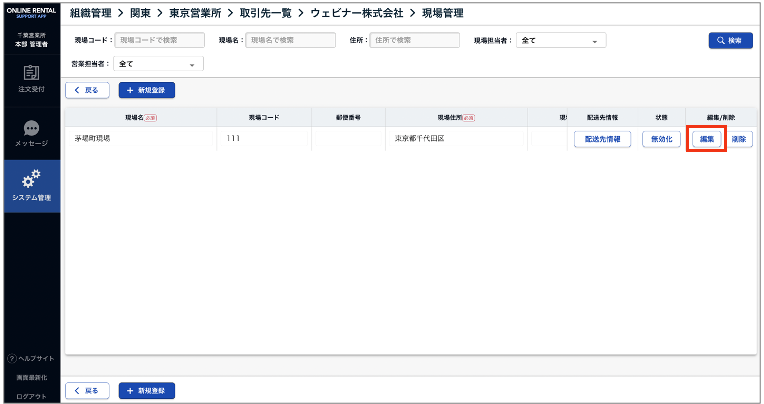This screenshot has width=764, height=404.
Task: Click ログアウト in the sidebar
Action: (30, 396)
